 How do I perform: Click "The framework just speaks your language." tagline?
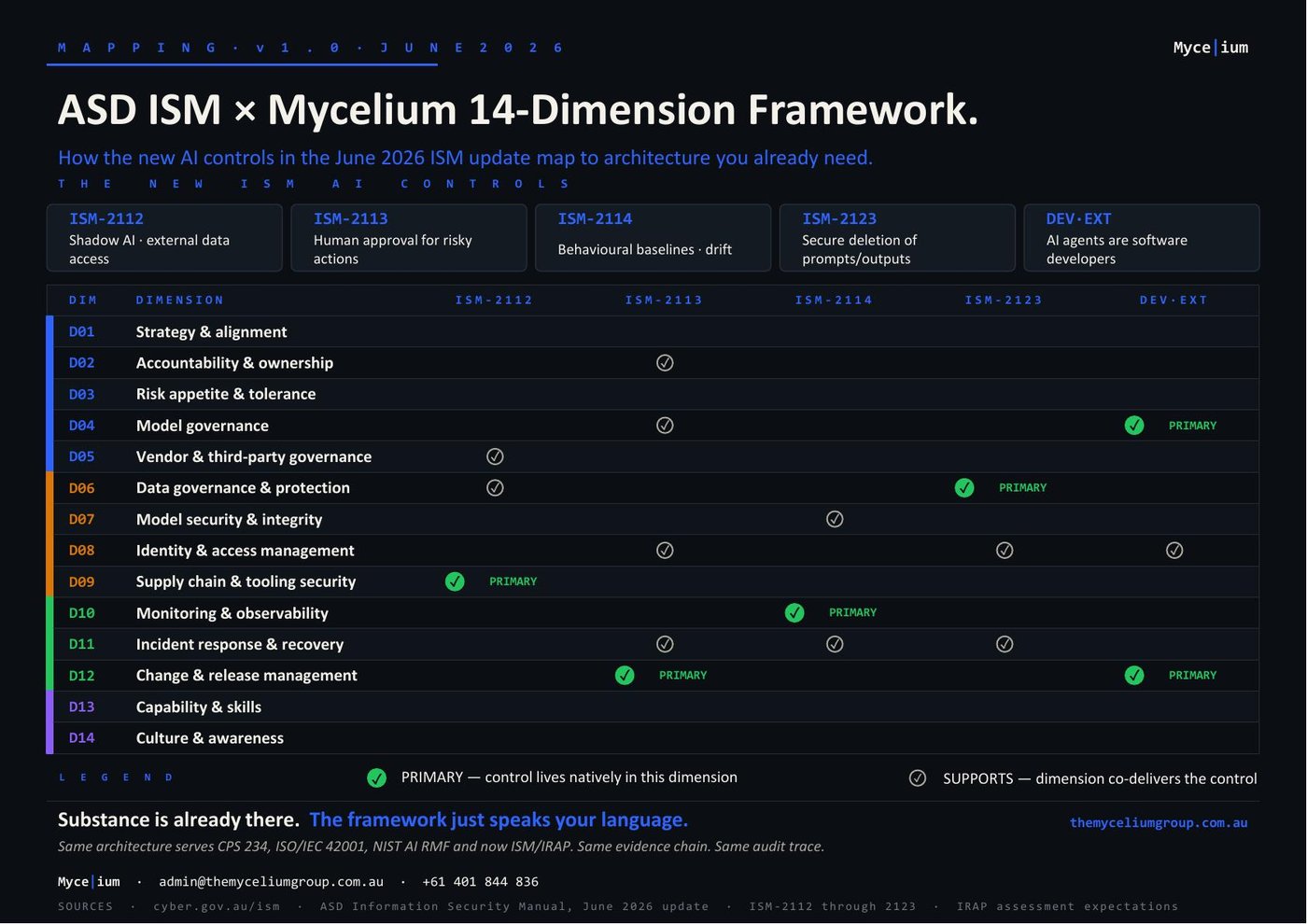[x=499, y=819]
